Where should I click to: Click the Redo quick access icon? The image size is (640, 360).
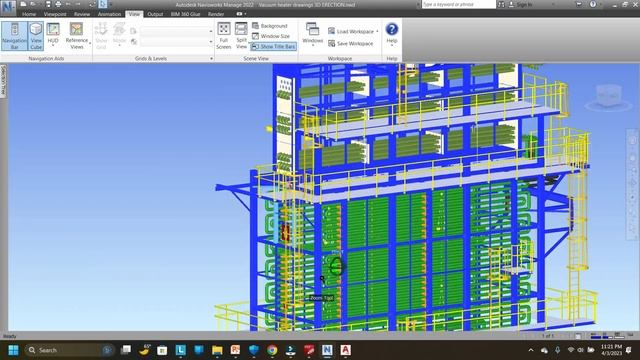point(78,4)
